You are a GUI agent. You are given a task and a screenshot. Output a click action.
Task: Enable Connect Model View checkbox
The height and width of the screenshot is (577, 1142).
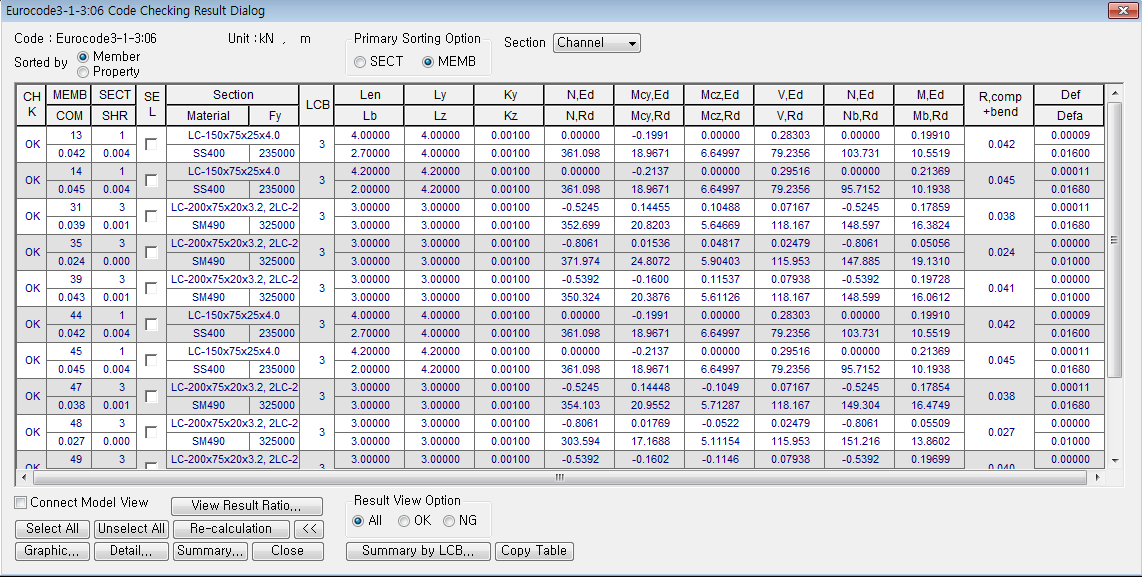click(x=21, y=503)
